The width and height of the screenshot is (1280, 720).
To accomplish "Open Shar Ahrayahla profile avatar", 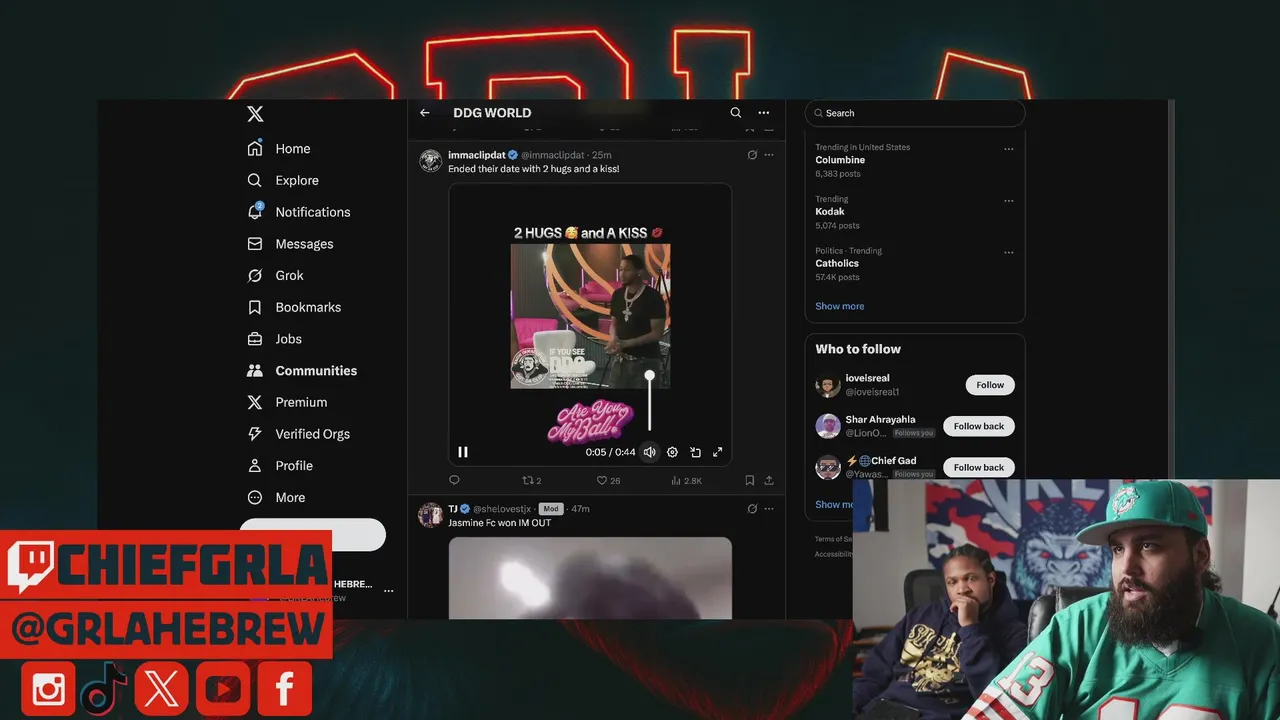I will 828,426.
